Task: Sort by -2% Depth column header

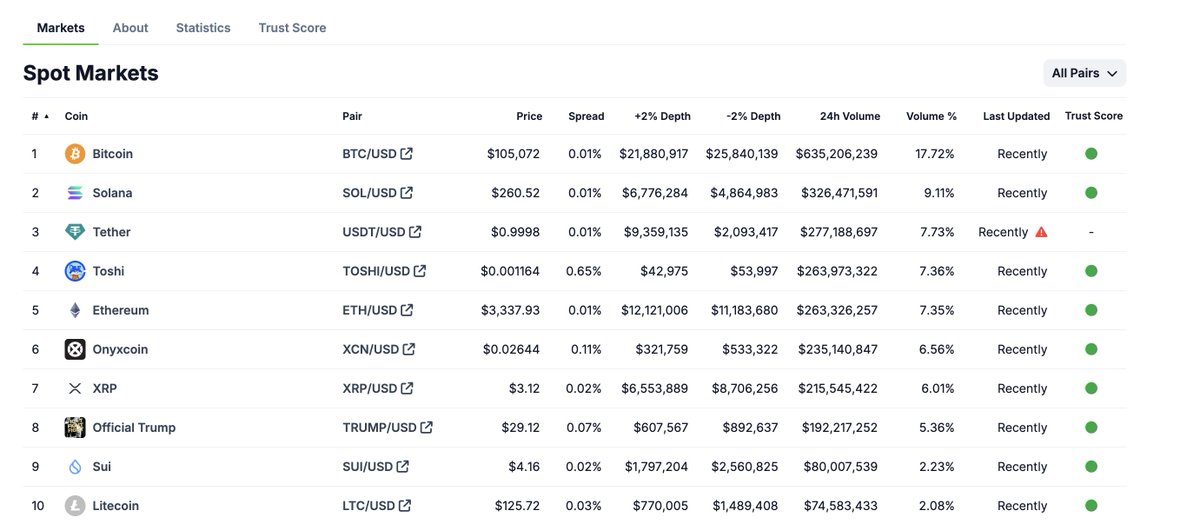Action: point(753,116)
